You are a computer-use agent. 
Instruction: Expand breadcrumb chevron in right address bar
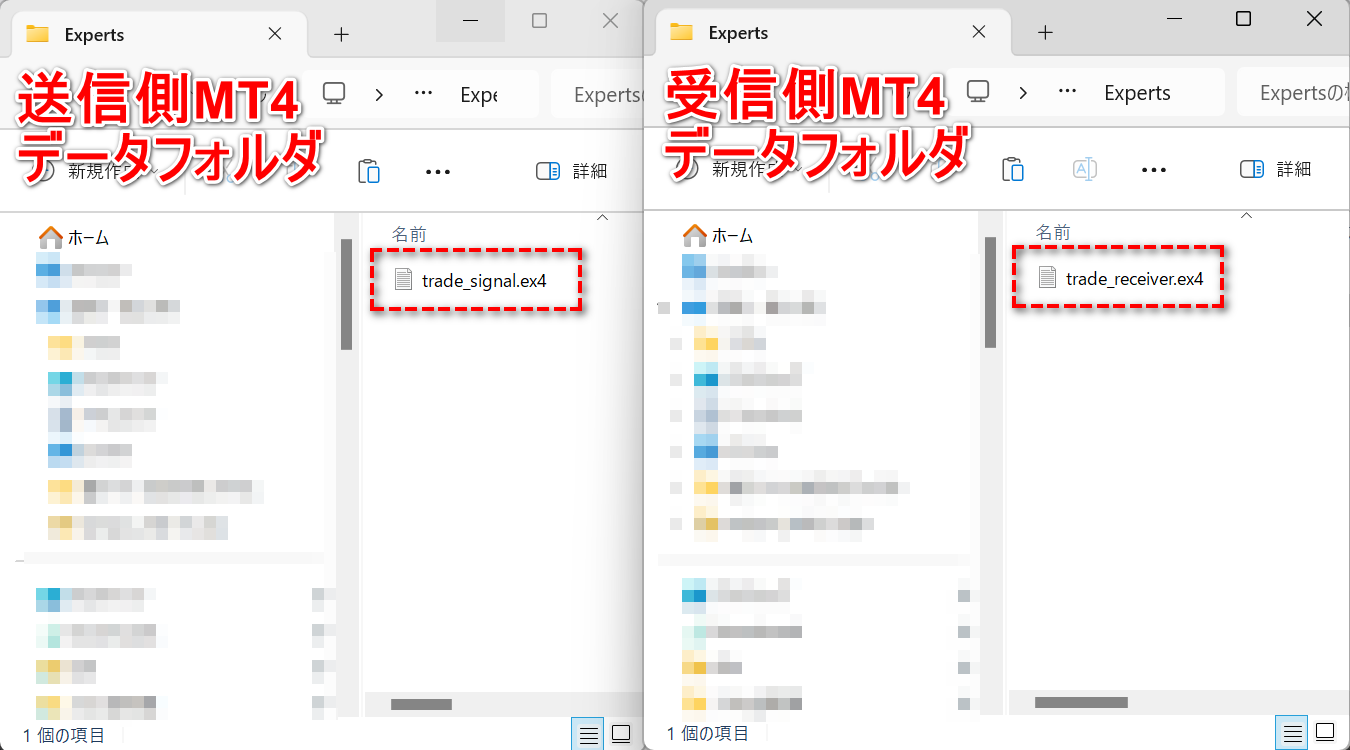coord(1023,92)
